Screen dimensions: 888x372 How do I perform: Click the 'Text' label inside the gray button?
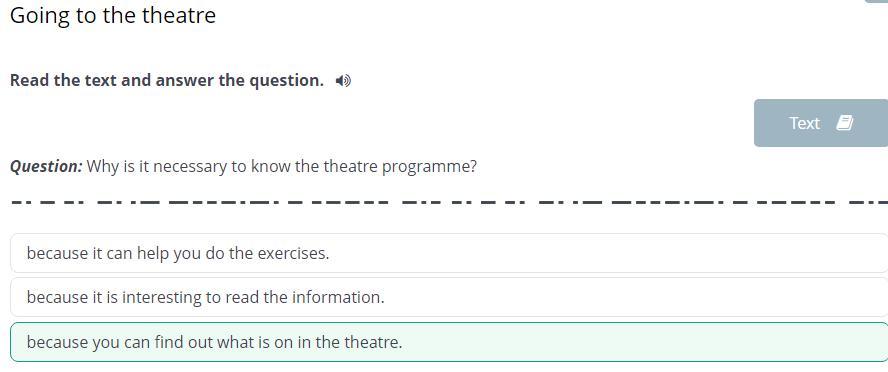pos(804,123)
